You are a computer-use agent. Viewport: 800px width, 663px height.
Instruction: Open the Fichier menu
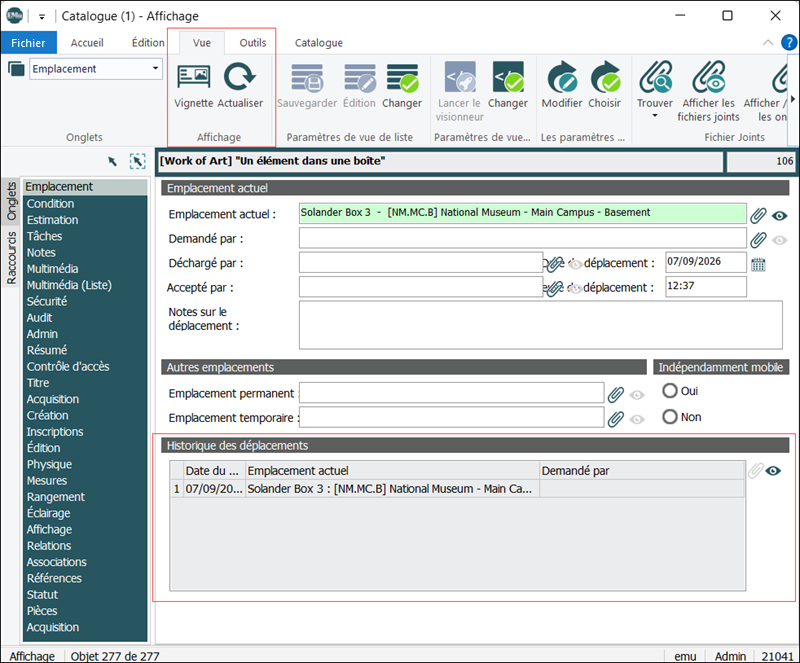pos(29,43)
